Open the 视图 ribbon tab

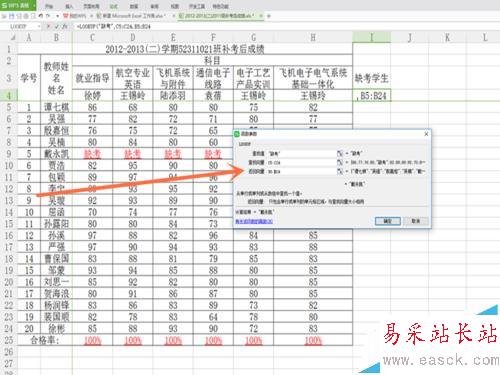click(175, 6)
